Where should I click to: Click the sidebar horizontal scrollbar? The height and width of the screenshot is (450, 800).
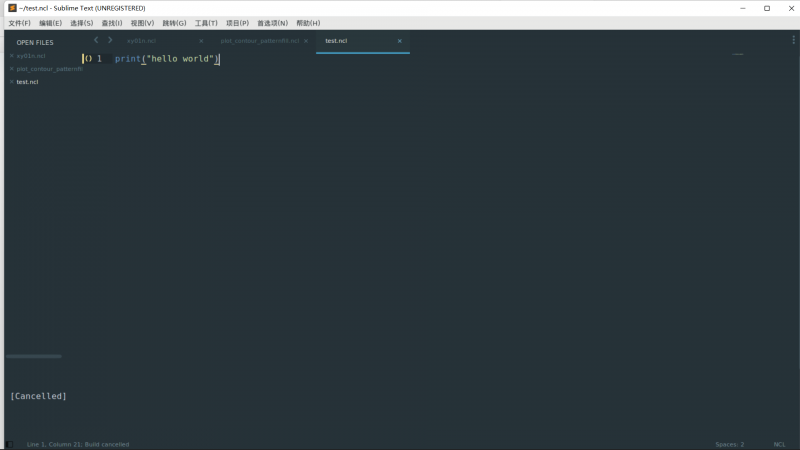click(34, 356)
